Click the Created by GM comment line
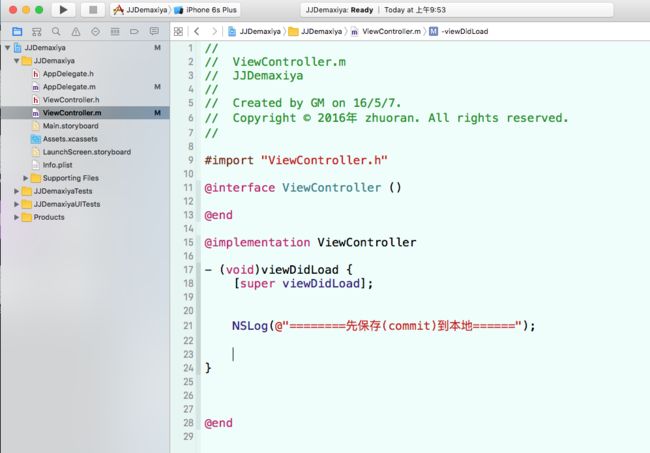This screenshot has width=650, height=453. [x=303, y=103]
